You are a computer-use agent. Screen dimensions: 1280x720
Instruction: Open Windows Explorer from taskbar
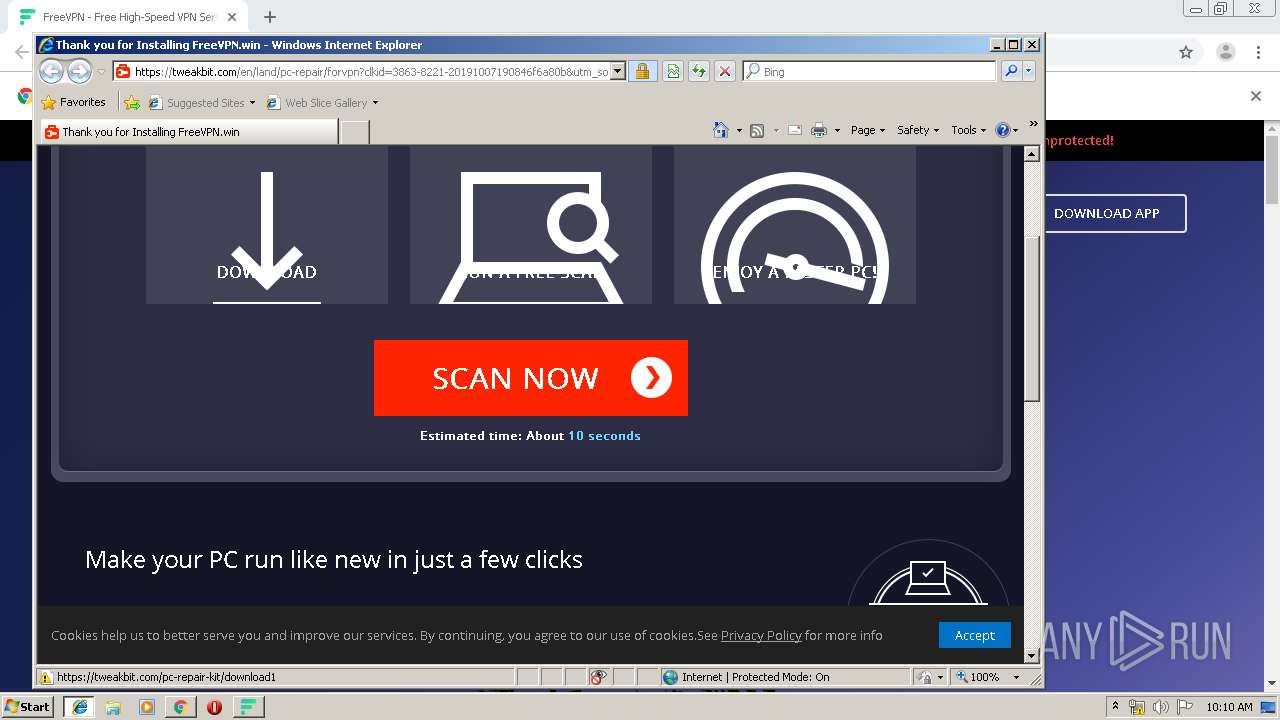(113, 707)
